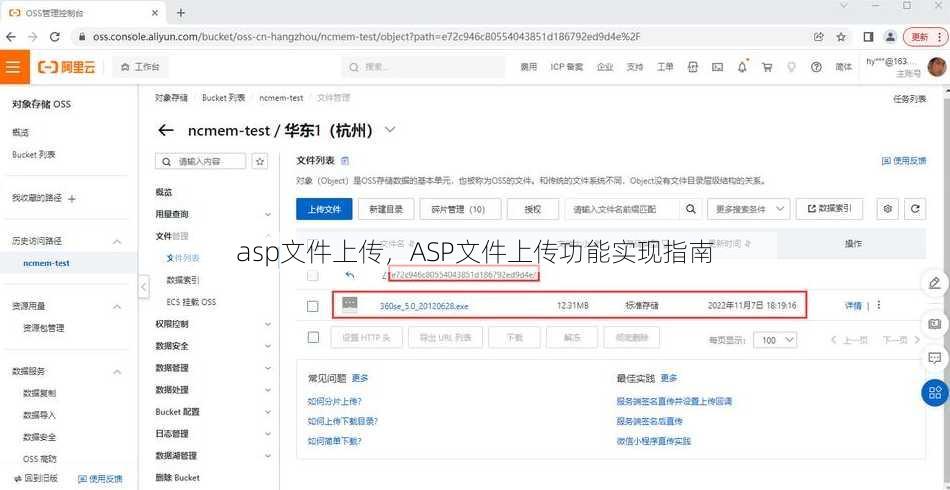This screenshot has width=950, height=490.
Task: Focus the top 搜索 search box
Action: (x=423, y=67)
